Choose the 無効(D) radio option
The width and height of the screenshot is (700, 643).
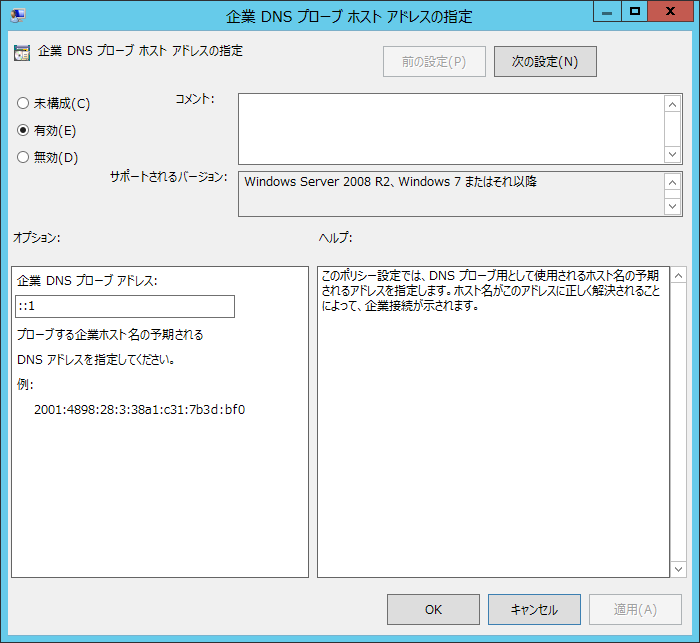pyautogui.click(x=23, y=157)
